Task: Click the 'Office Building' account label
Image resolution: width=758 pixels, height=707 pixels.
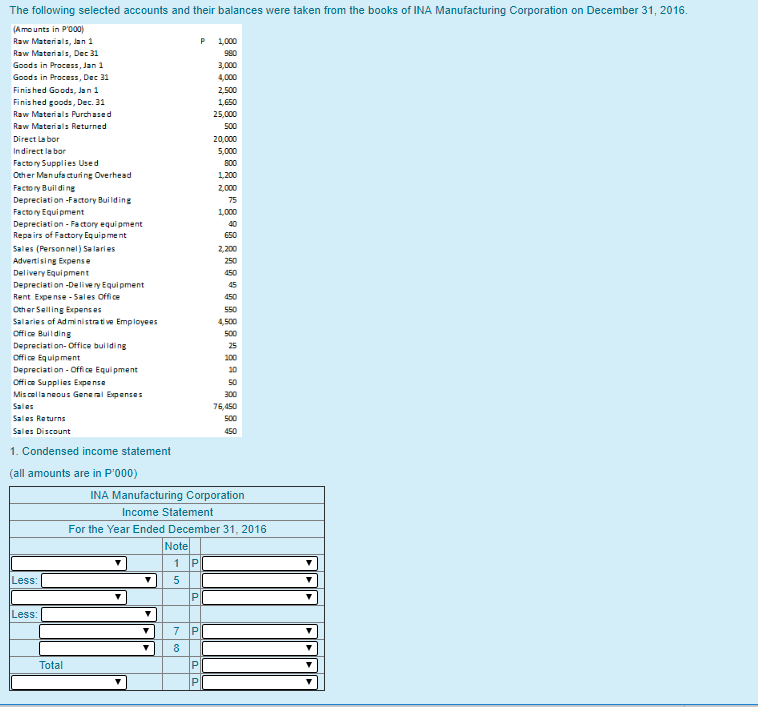Action: [42, 333]
